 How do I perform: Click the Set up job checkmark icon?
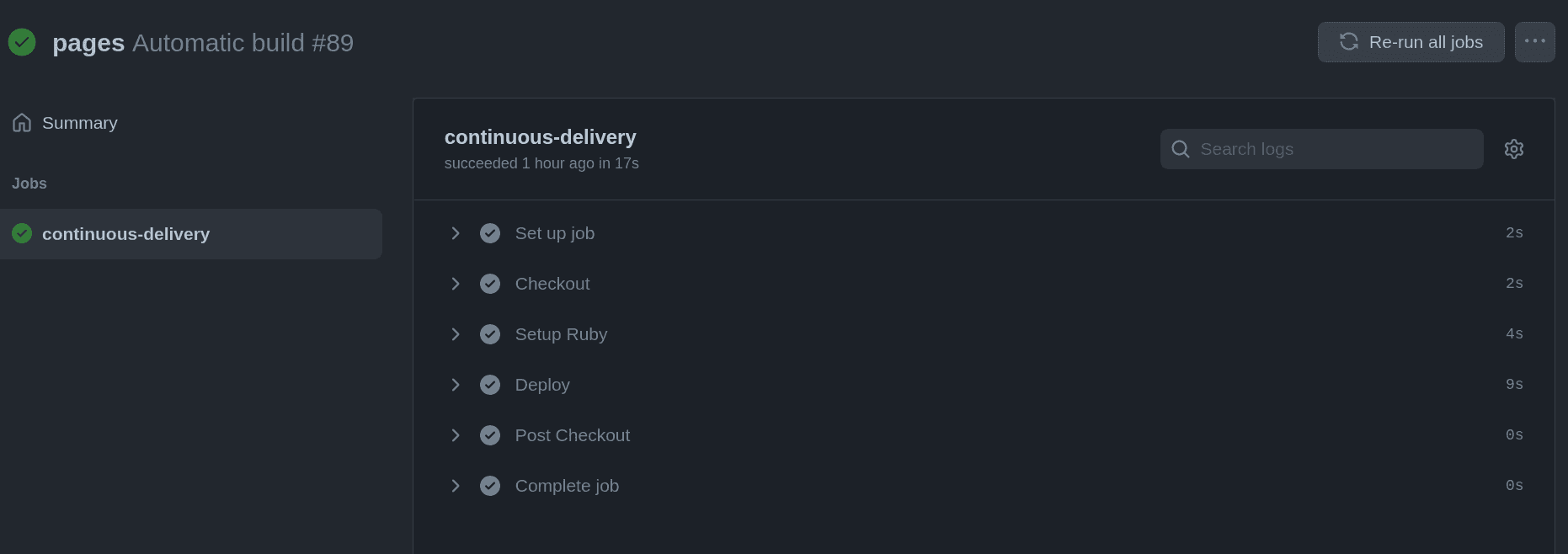click(x=490, y=233)
